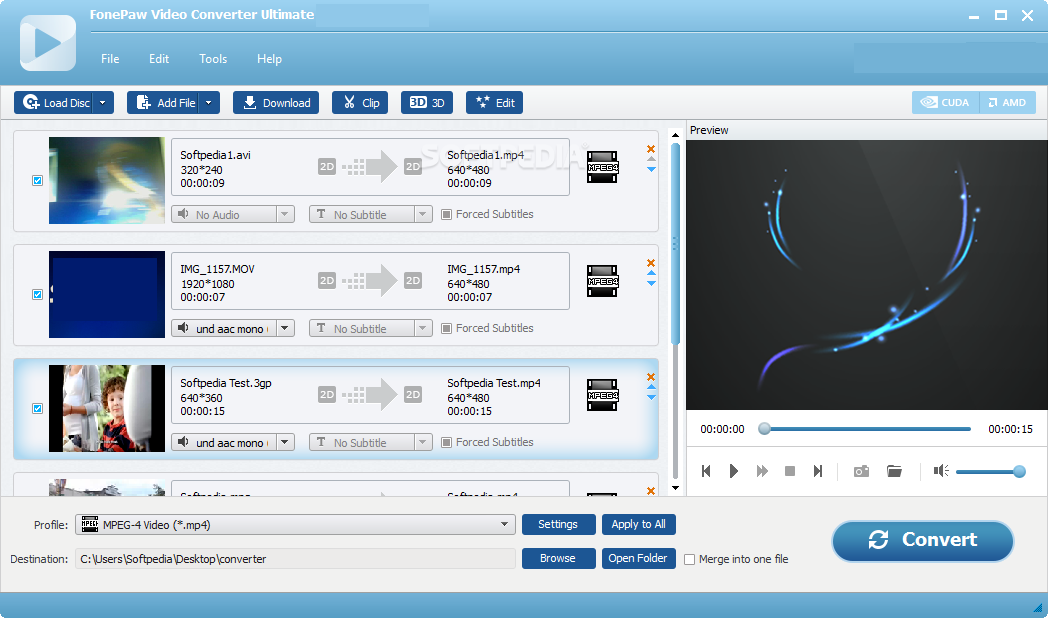
Task: Click the Destination path field
Action: (295, 559)
